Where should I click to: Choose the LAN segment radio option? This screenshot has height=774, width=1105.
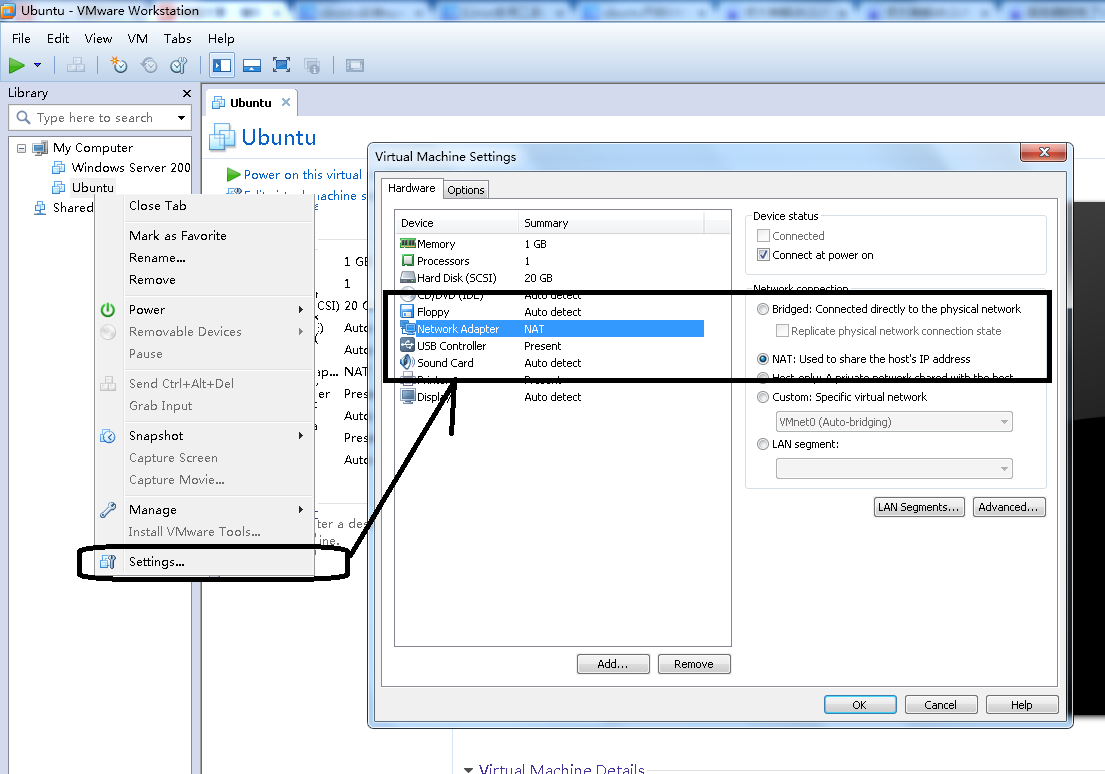pyautogui.click(x=764, y=444)
